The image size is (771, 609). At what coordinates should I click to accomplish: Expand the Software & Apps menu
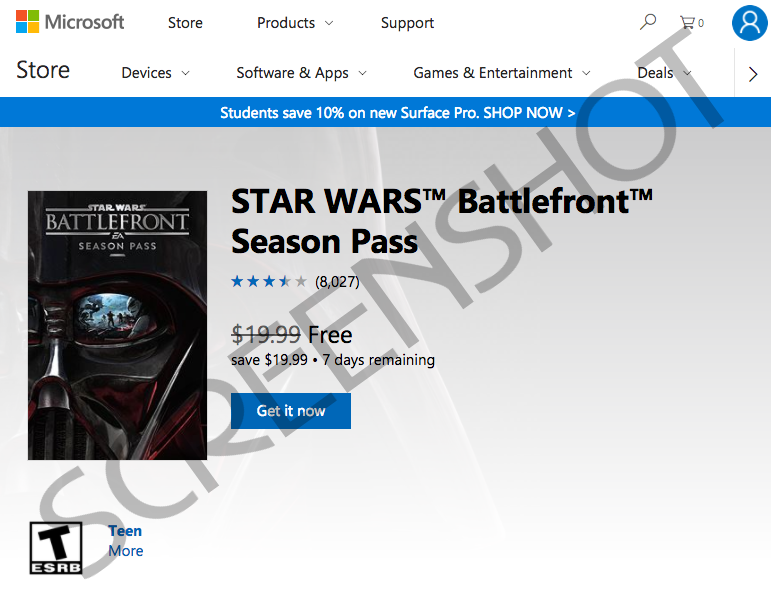pyautogui.click(x=301, y=73)
